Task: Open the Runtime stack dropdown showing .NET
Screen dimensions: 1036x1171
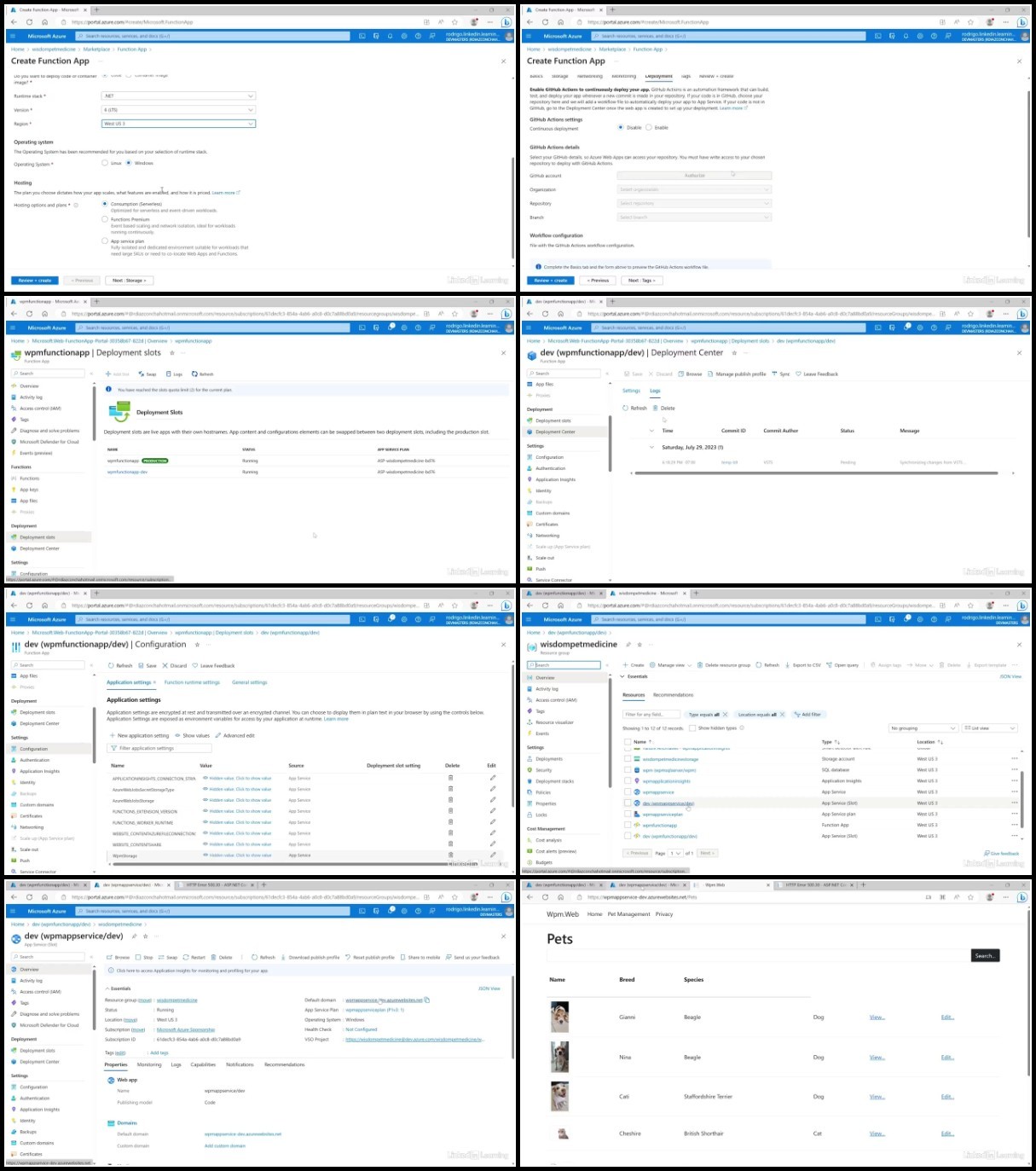Action: pyautogui.click(x=178, y=96)
